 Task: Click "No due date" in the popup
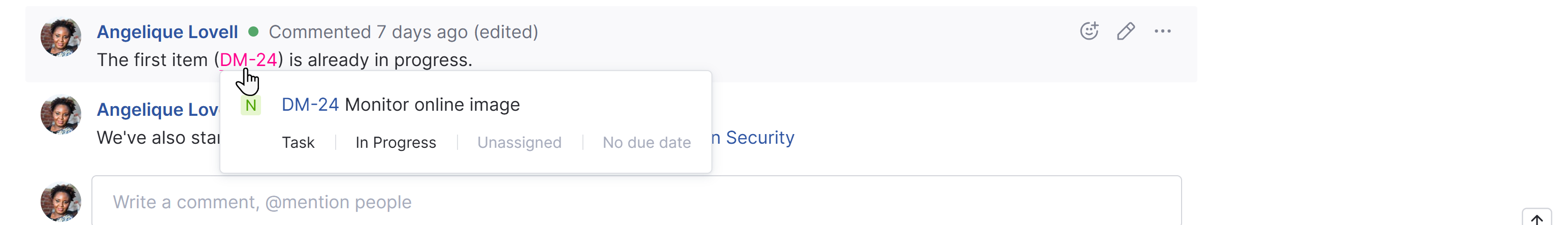tap(646, 142)
